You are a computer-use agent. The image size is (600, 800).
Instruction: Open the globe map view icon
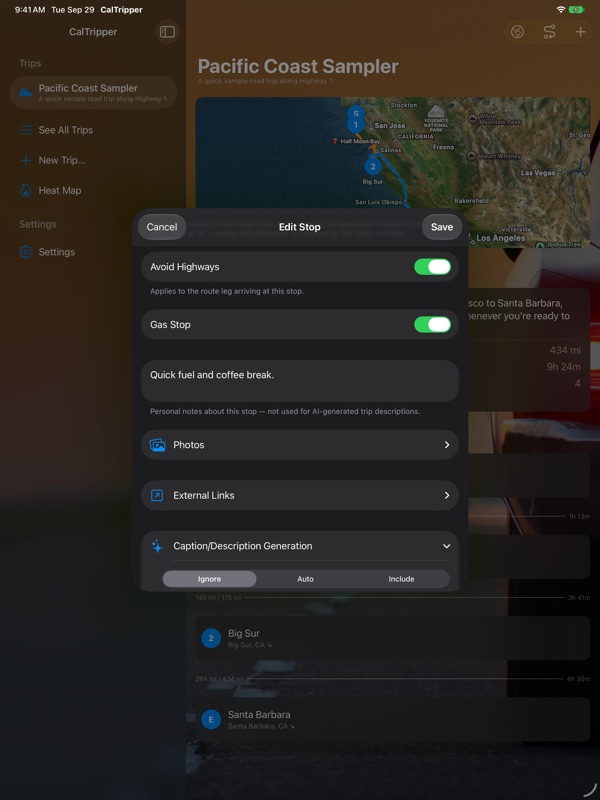pos(517,32)
